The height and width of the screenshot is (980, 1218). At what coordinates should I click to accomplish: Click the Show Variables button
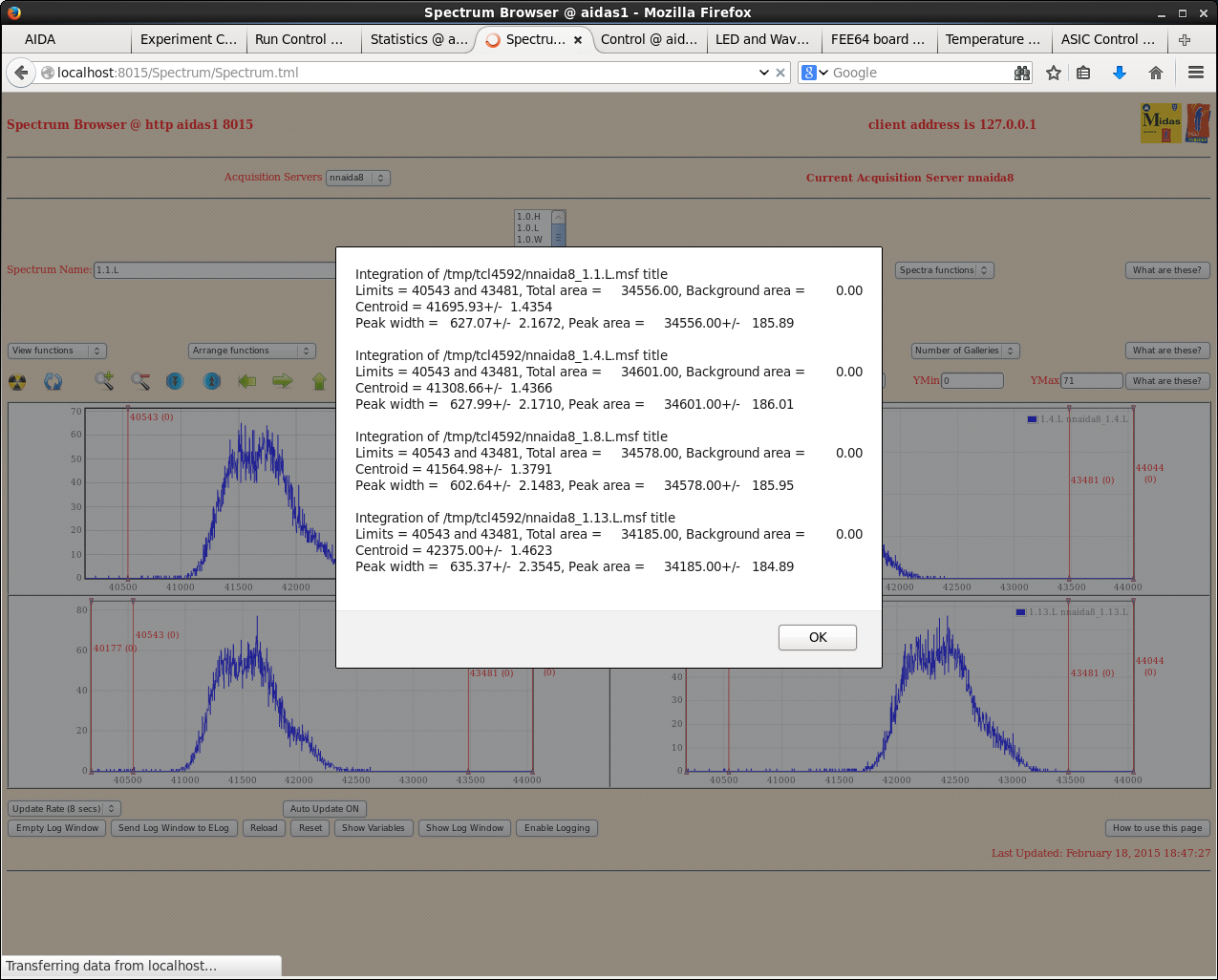pyautogui.click(x=374, y=828)
